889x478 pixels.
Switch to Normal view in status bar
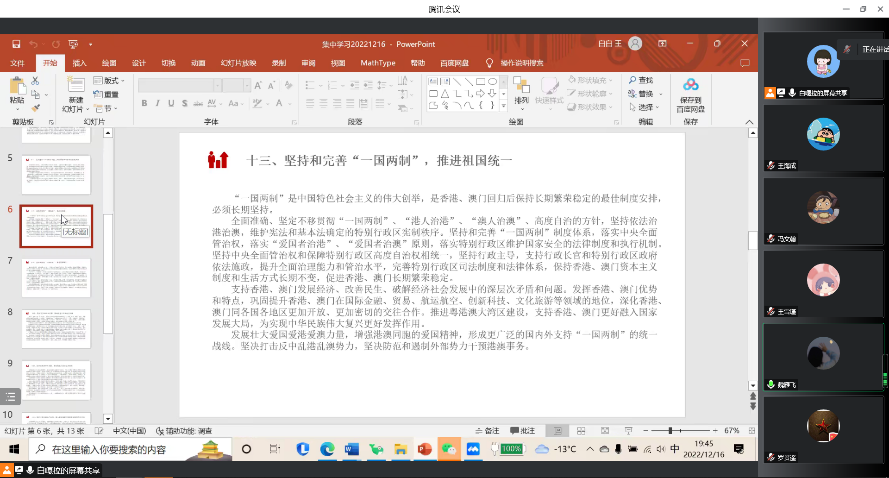tap(556, 430)
